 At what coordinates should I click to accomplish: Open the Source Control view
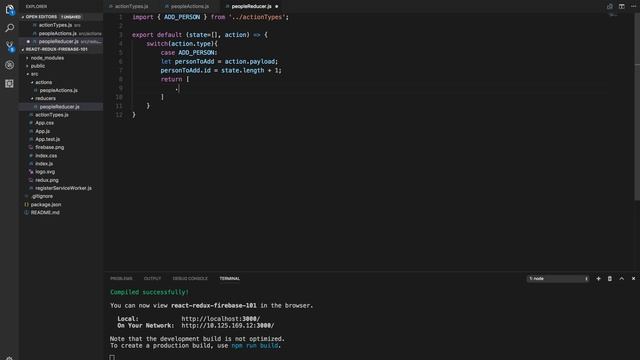tap(9, 46)
